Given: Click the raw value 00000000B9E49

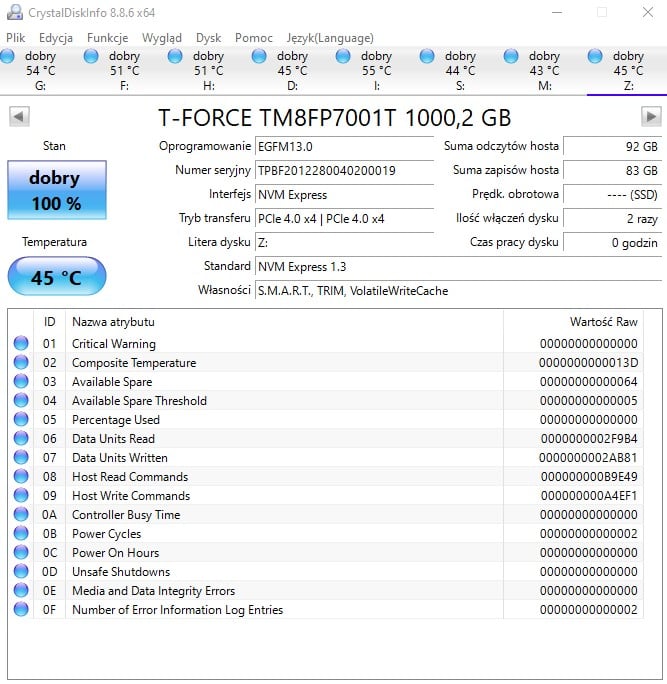Looking at the screenshot, I should pyautogui.click(x=589, y=476).
